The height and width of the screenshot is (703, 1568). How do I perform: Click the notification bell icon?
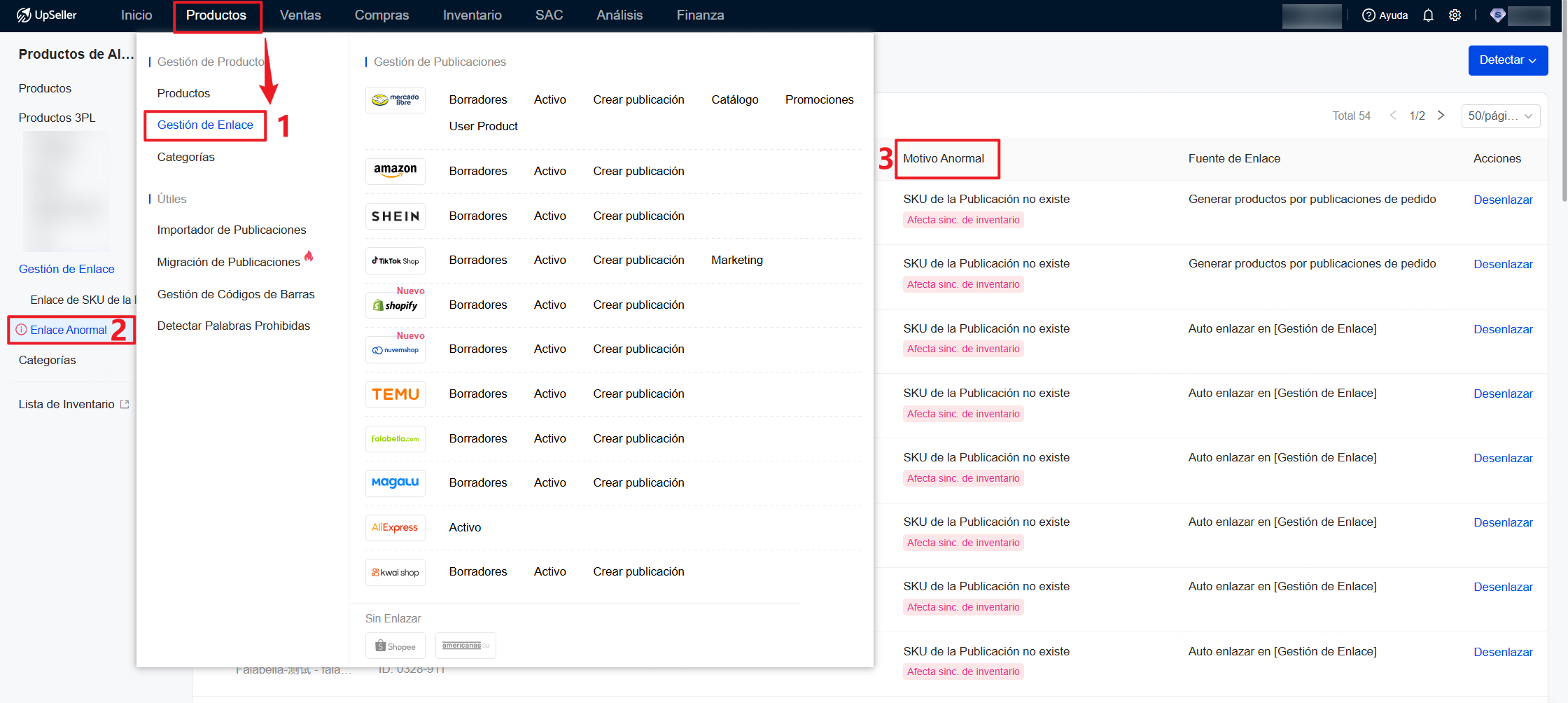pos(1428,15)
